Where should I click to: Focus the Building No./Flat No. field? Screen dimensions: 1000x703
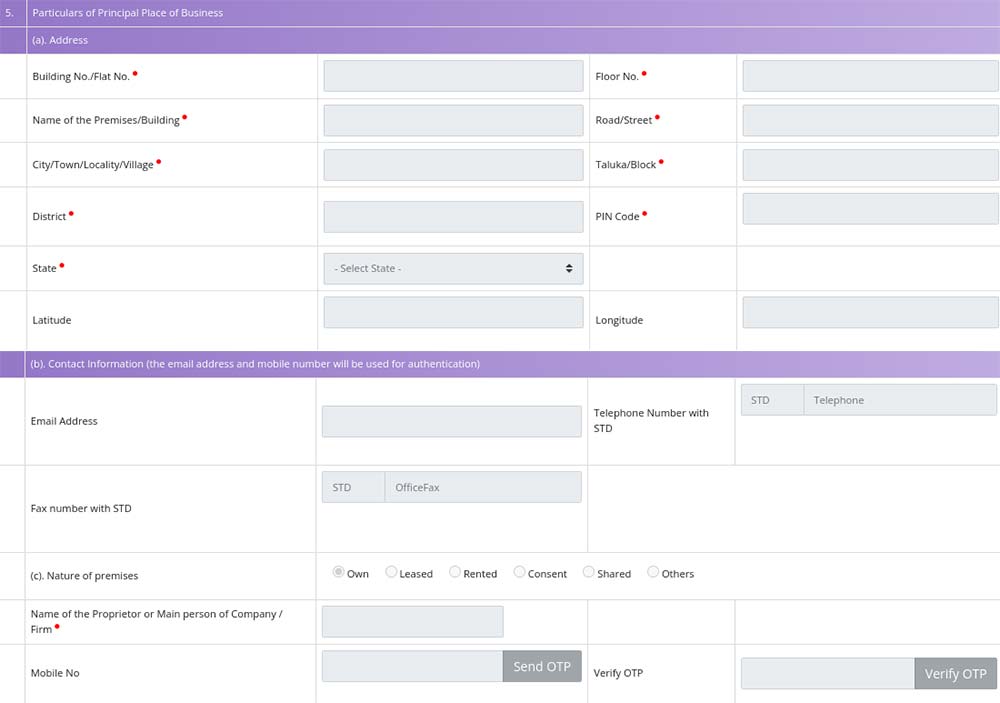pyautogui.click(x=453, y=76)
